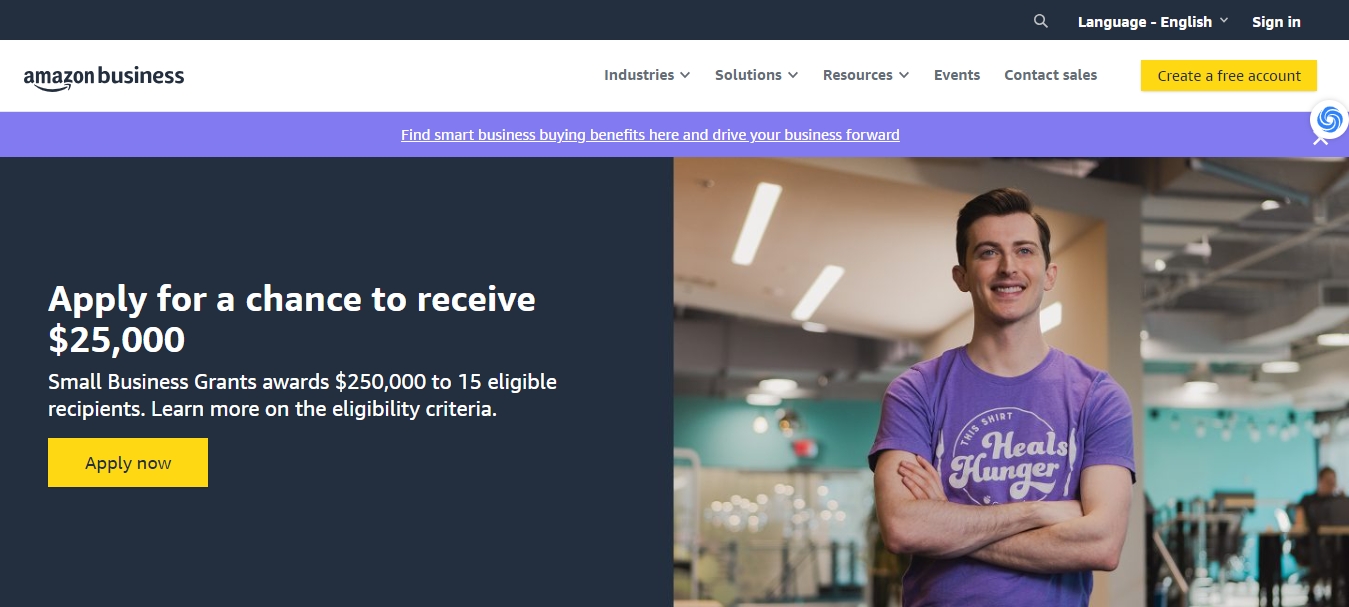This screenshot has width=1349, height=607.
Task: Select Contact sales in navigation
Action: (1050, 75)
